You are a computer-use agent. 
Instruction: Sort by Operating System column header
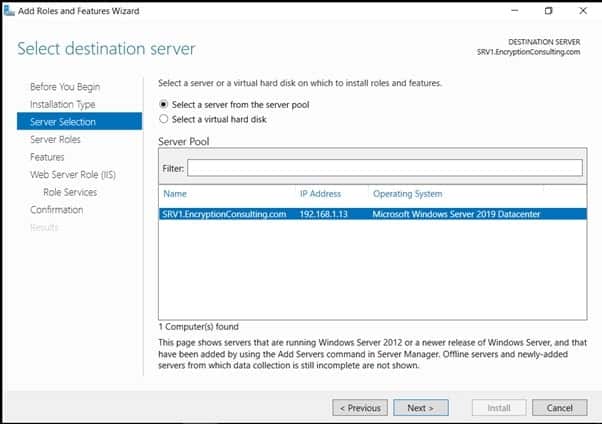coord(408,193)
